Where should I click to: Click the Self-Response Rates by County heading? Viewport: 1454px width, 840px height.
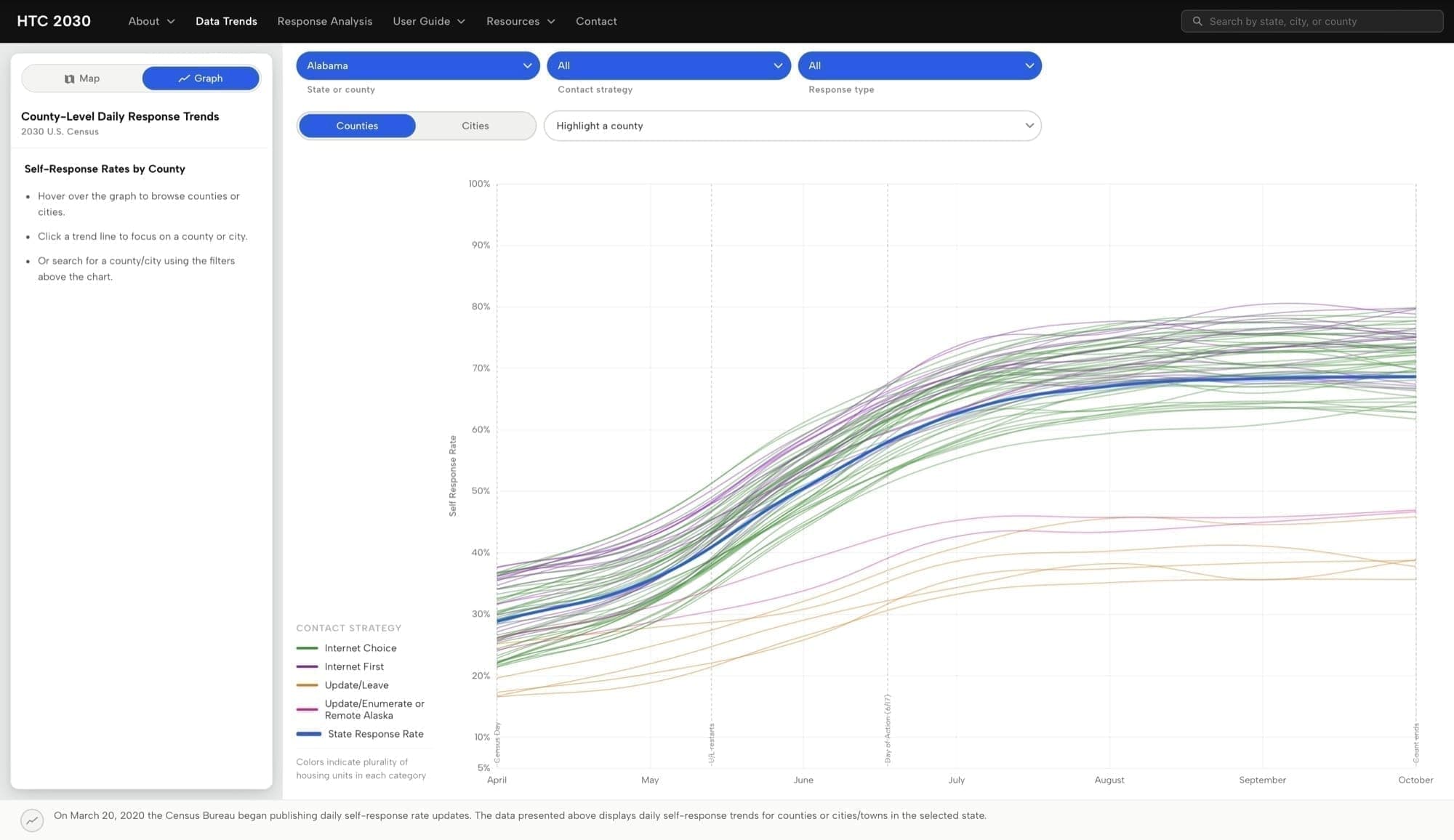click(x=105, y=169)
